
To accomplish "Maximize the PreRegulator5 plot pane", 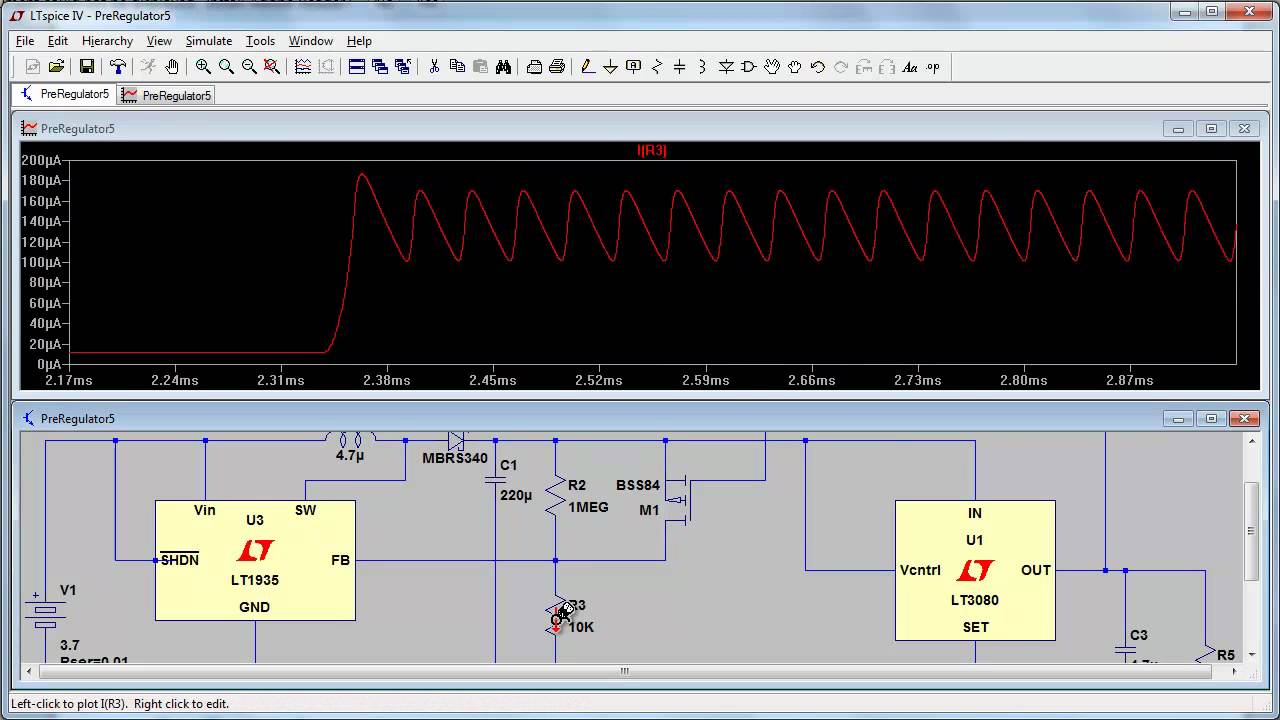I will pos(1212,129).
